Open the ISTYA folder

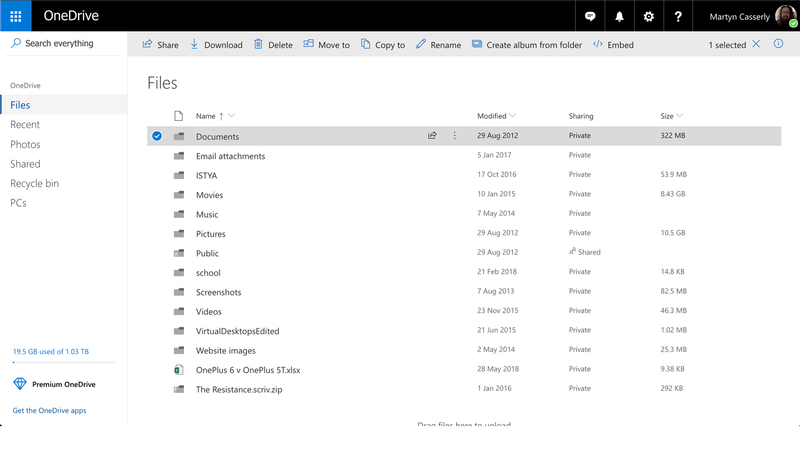coord(207,175)
